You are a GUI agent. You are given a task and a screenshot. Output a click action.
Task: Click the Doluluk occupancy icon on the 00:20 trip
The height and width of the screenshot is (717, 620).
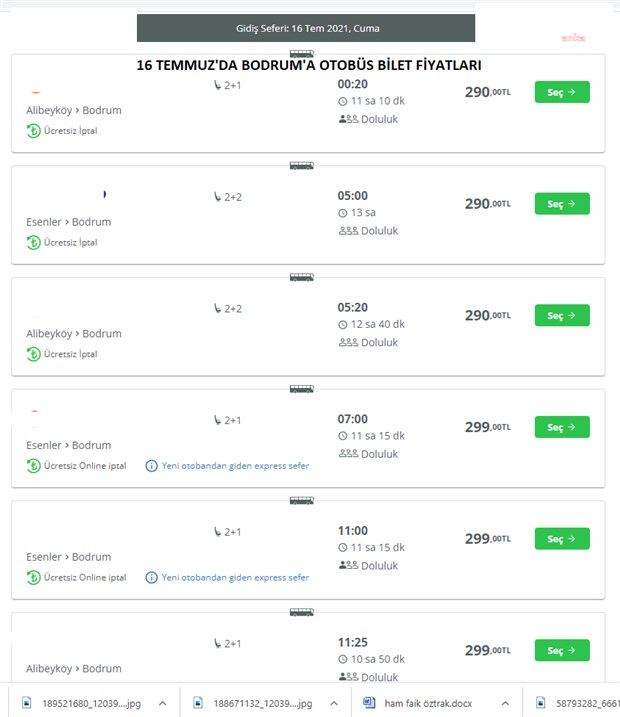pyautogui.click(x=348, y=119)
